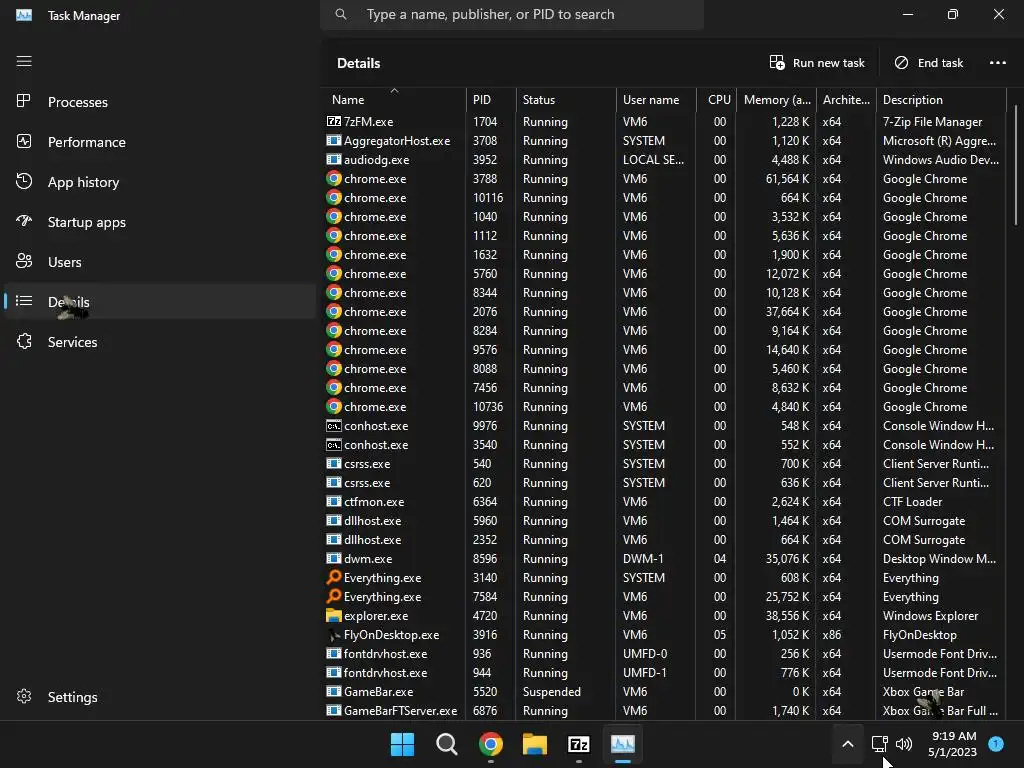Sort by the Status column header
The image size is (1024, 768).
click(566, 99)
